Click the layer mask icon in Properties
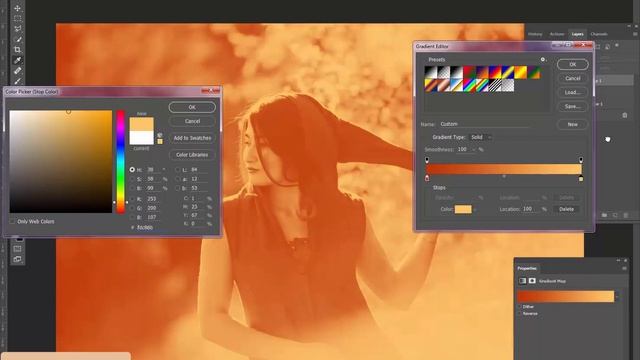Screen dimensions: 640x360 pyautogui.click(x=532, y=281)
